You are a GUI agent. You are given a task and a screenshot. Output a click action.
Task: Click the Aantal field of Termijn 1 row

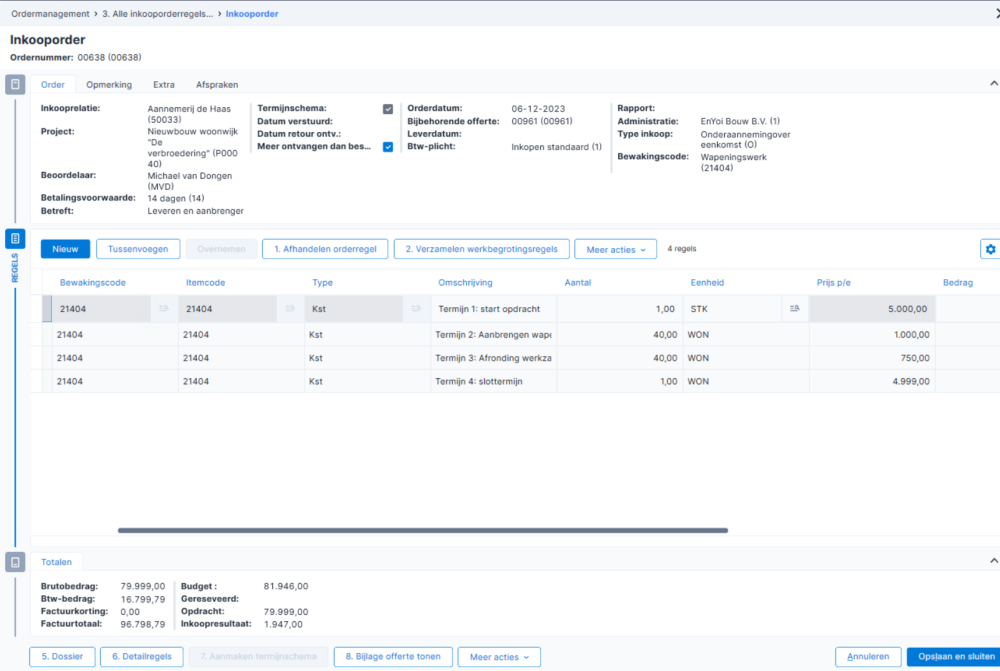pyautogui.click(x=620, y=309)
